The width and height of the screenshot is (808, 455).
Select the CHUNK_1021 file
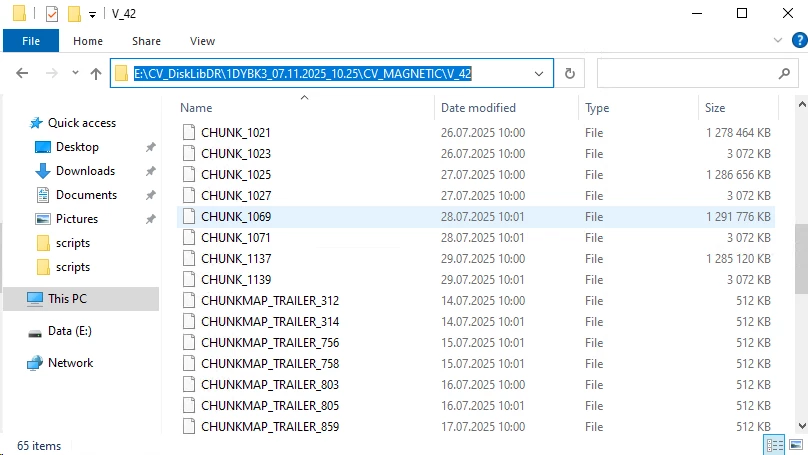[475, 132]
